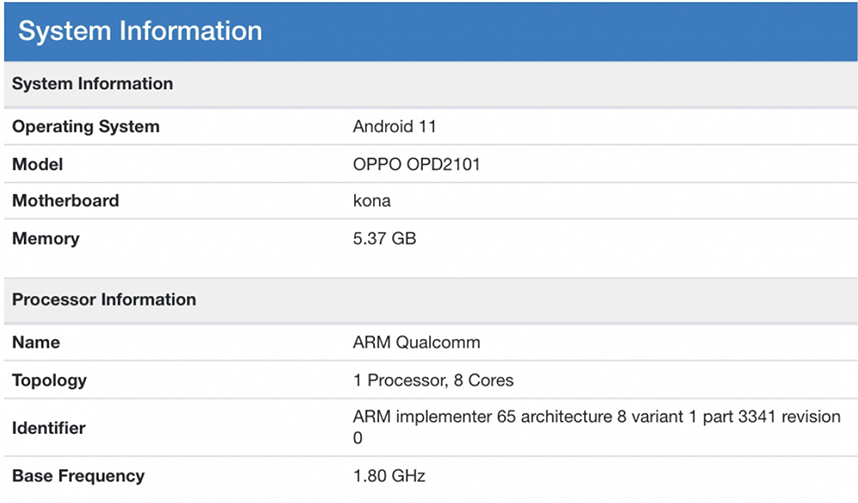The width and height of the screenshot is (858, 503).
Task: Click the 'Motherboard' row label
Action: [65, 201]
